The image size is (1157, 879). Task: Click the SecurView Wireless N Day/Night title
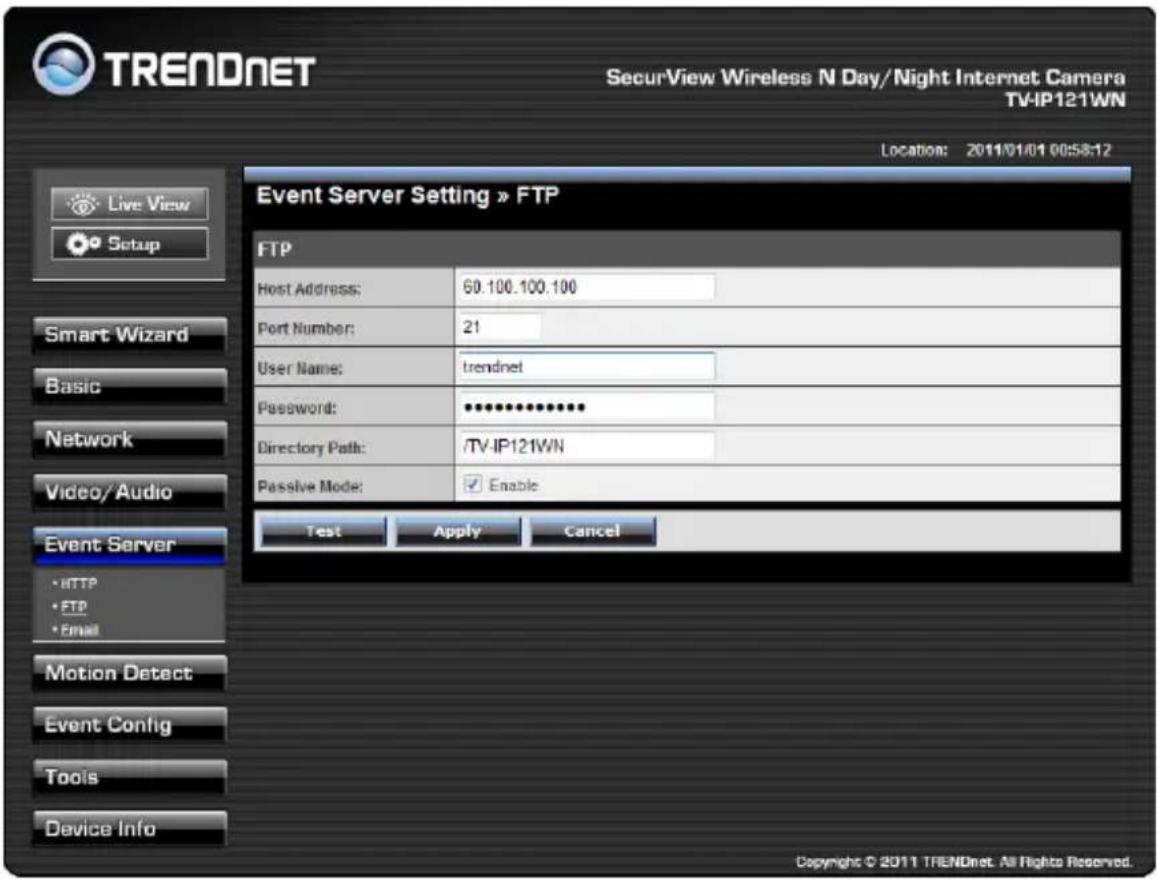[866, 77]
